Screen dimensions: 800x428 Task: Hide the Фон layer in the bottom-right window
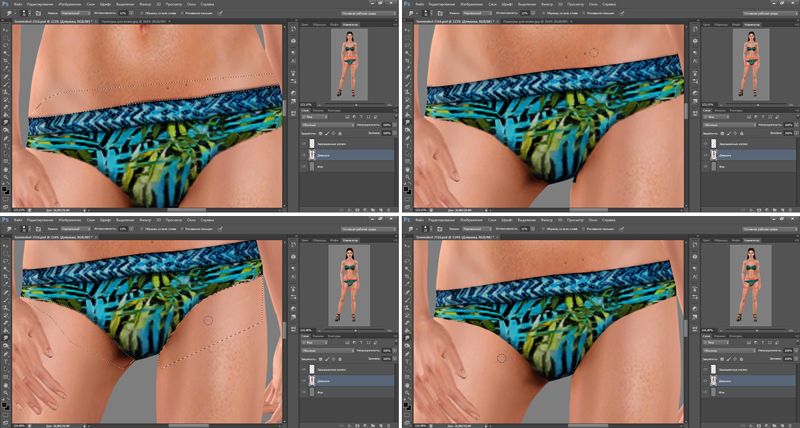[707, 392]
